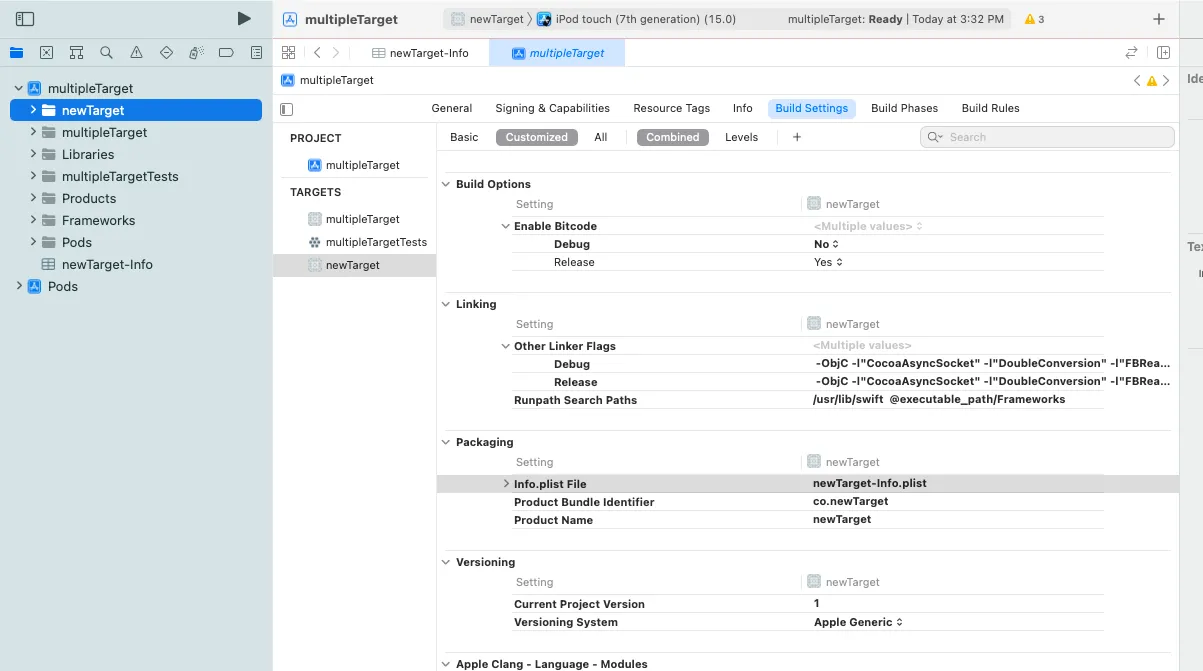Open the Issue navigator warning icon

136,53
